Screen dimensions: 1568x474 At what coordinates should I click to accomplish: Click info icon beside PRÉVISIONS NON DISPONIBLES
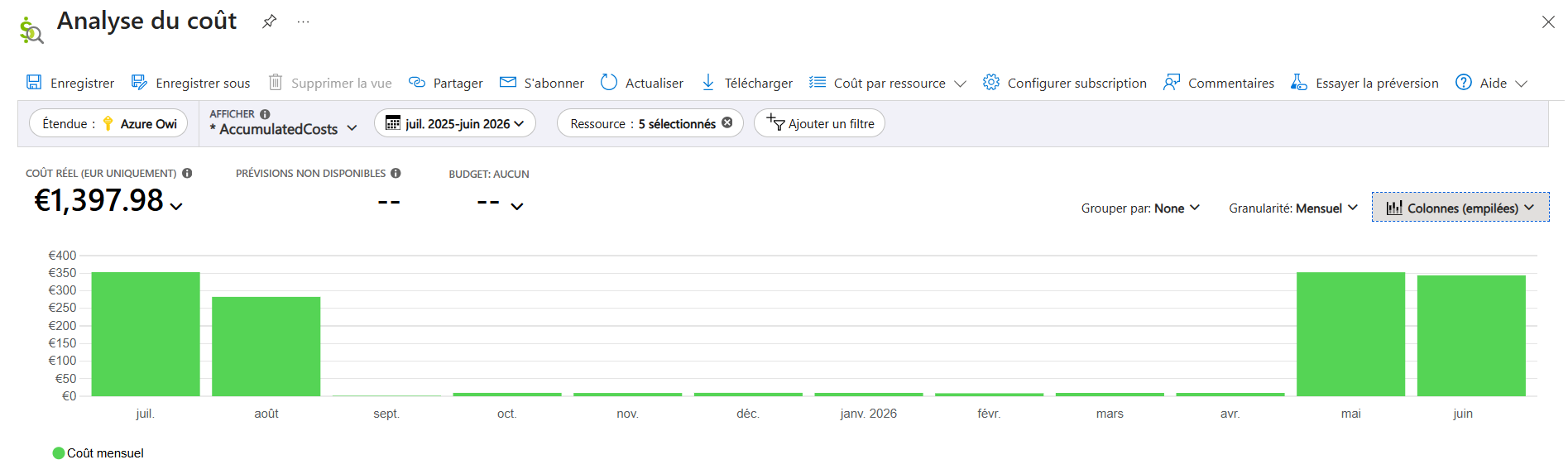(396, 173)
